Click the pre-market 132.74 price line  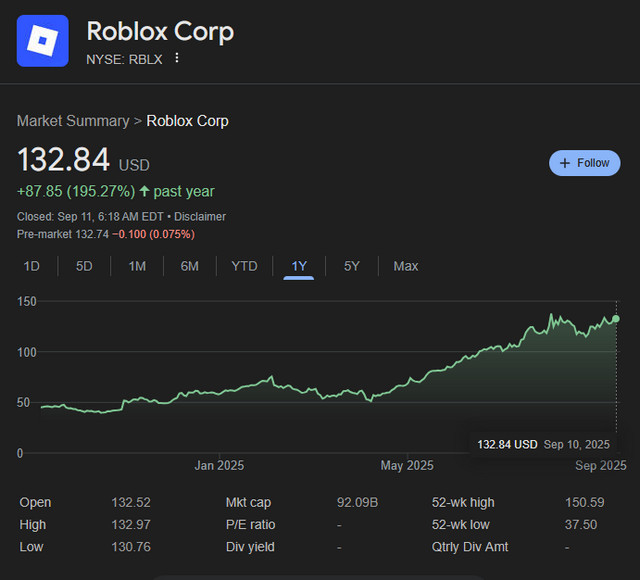tap(106, 234)
